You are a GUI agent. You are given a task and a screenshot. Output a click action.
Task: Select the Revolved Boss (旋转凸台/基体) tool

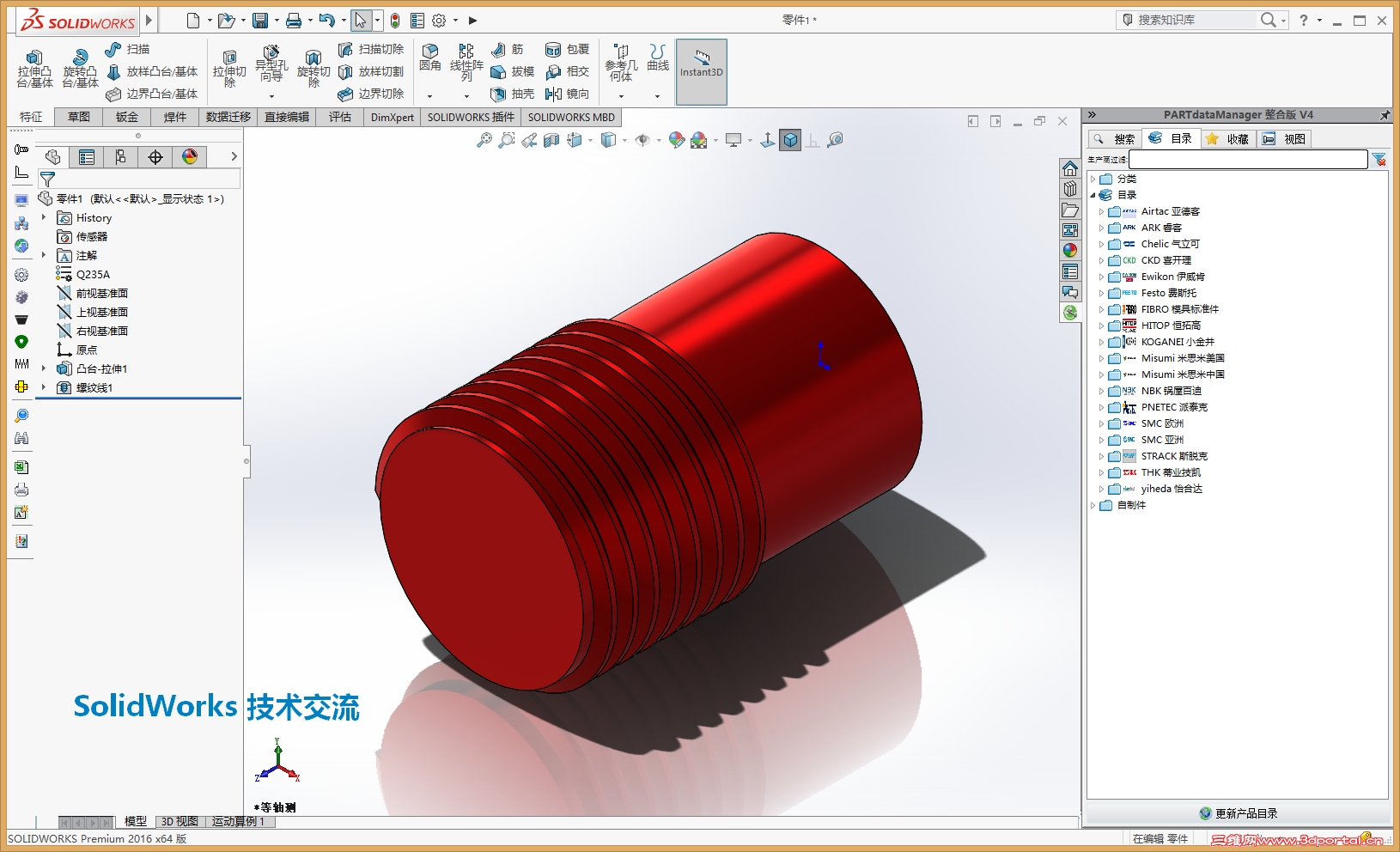pyautogui.click(x=80, y=68)
